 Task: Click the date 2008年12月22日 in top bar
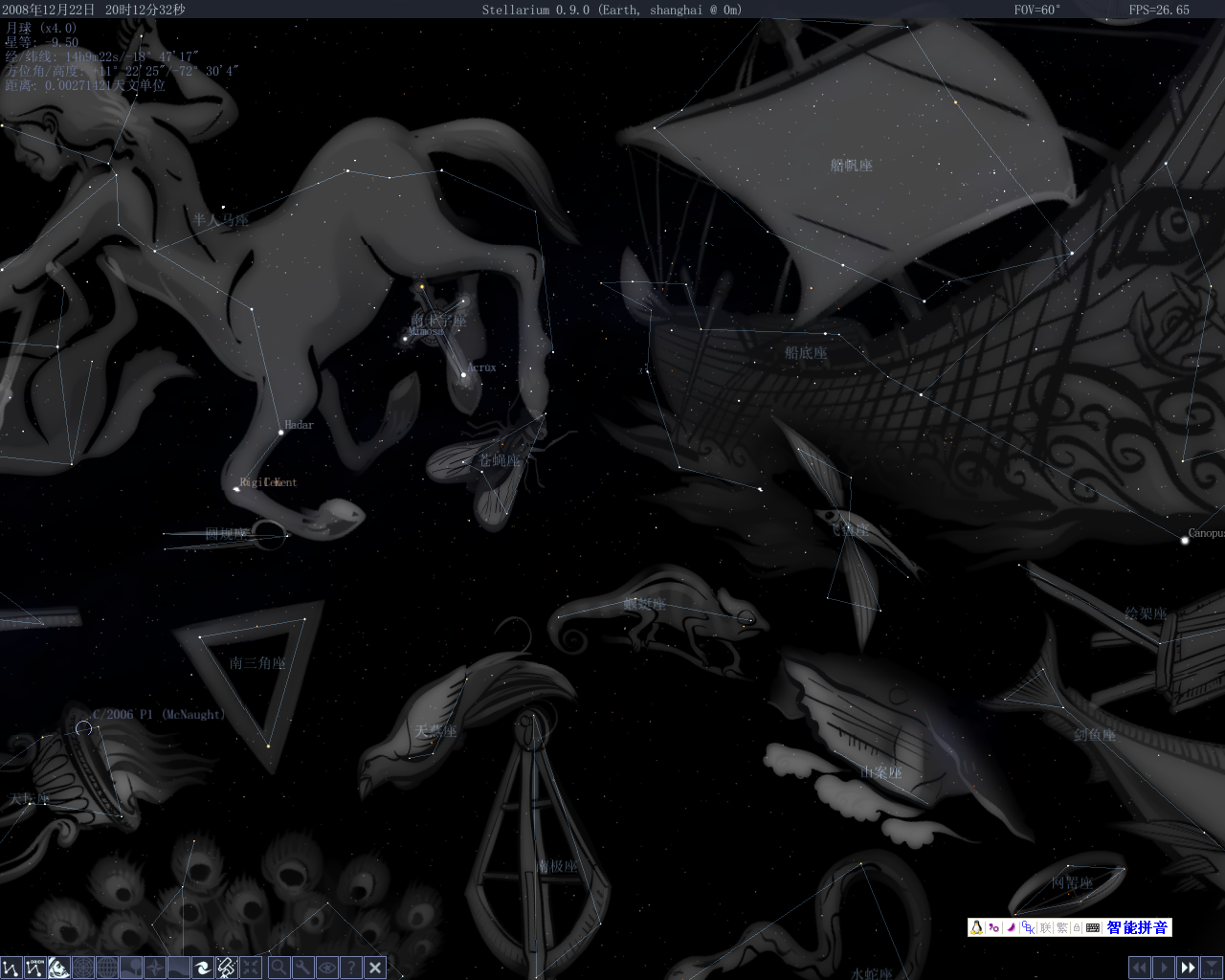coord(48,10)
